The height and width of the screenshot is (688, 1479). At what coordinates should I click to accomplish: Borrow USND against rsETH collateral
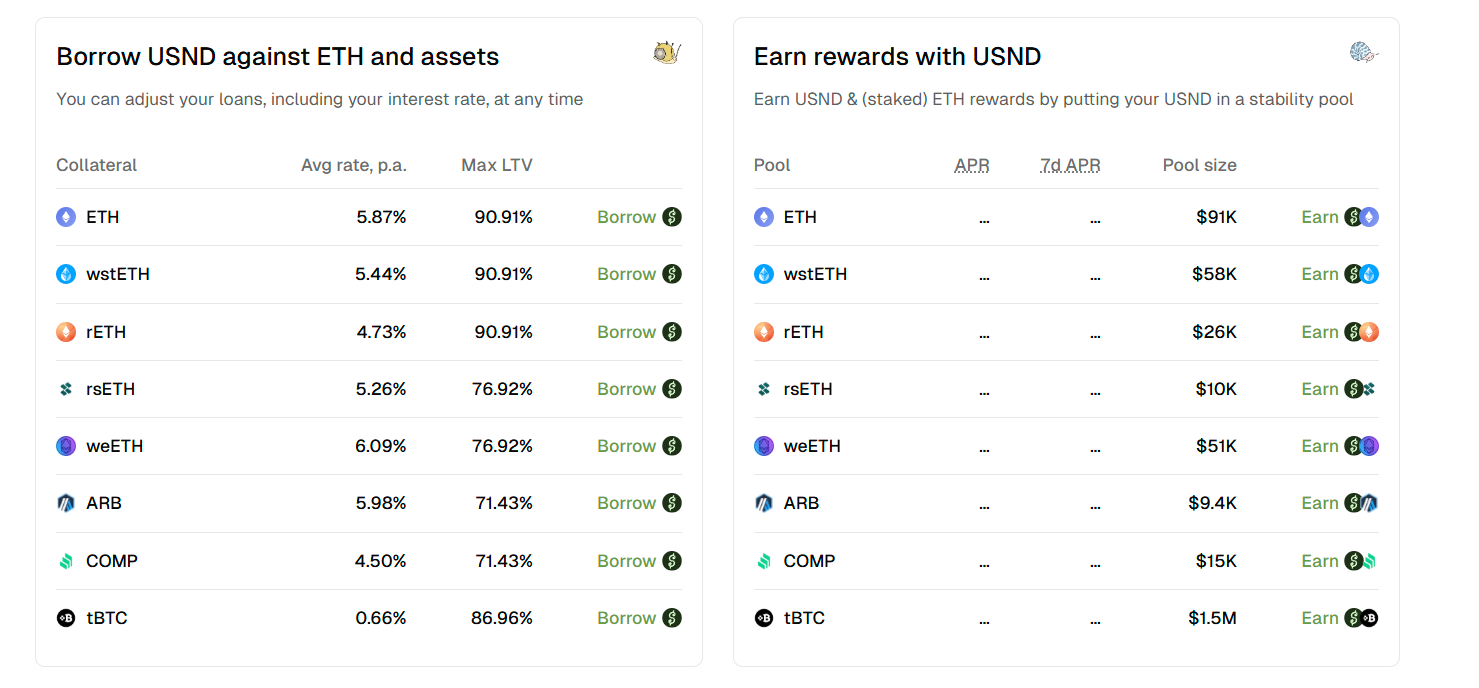[x=639, y=389]
